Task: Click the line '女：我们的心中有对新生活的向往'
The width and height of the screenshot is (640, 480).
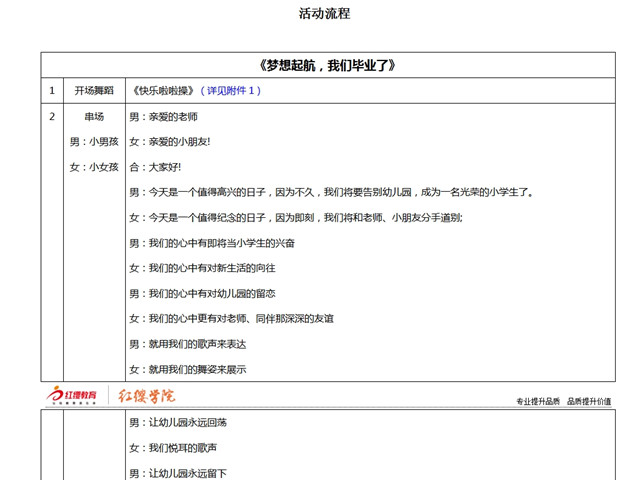Action: point(202,268)
